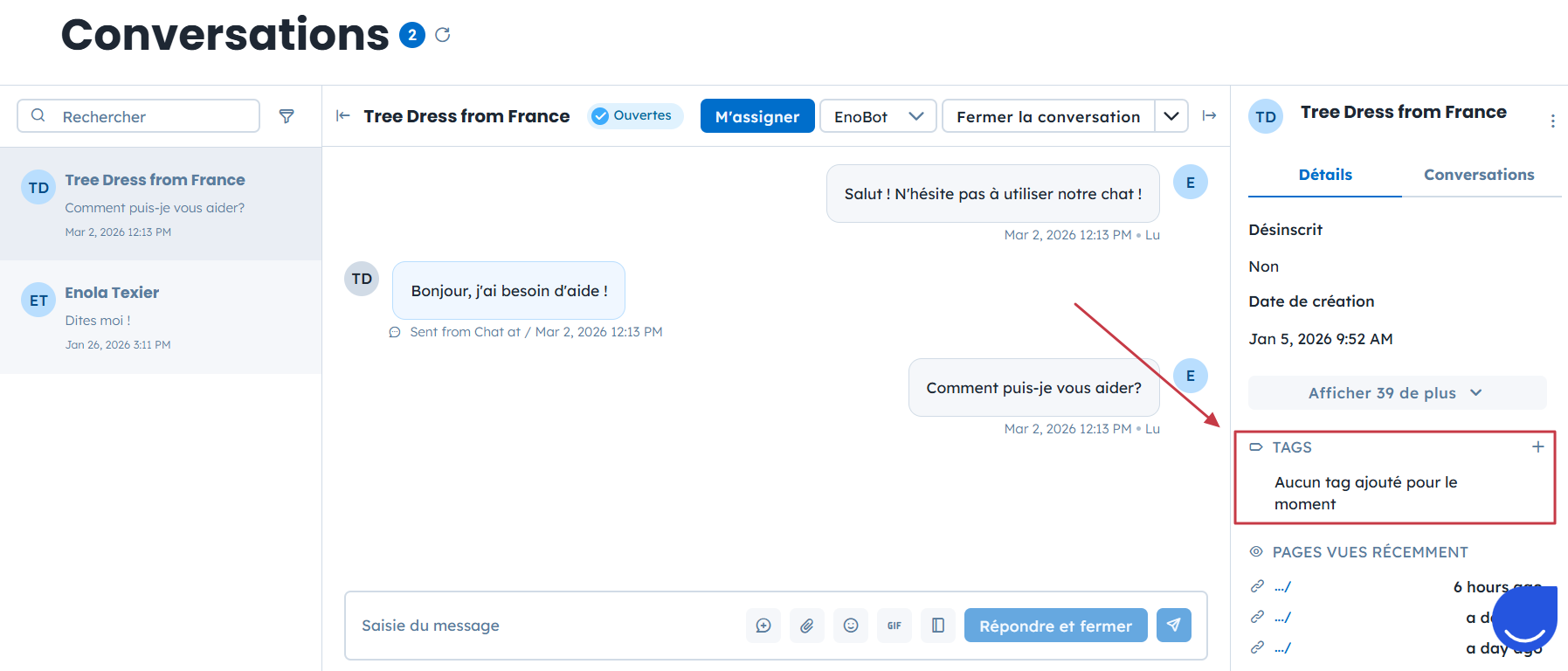The image size is (1568, 671).
Task: Collapse the contact details panel arrow
Action: 1209,115
